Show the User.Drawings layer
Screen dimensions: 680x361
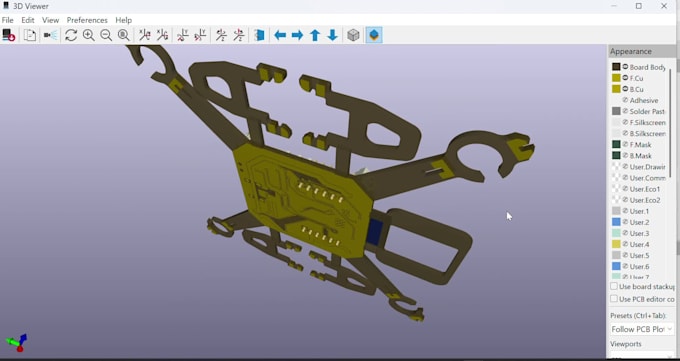[625, 167]
